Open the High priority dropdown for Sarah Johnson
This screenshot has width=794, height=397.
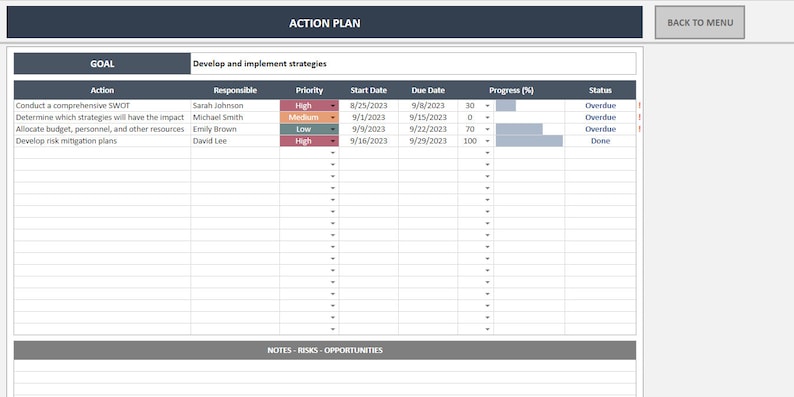pyautogui.click(x=333, y=106)
